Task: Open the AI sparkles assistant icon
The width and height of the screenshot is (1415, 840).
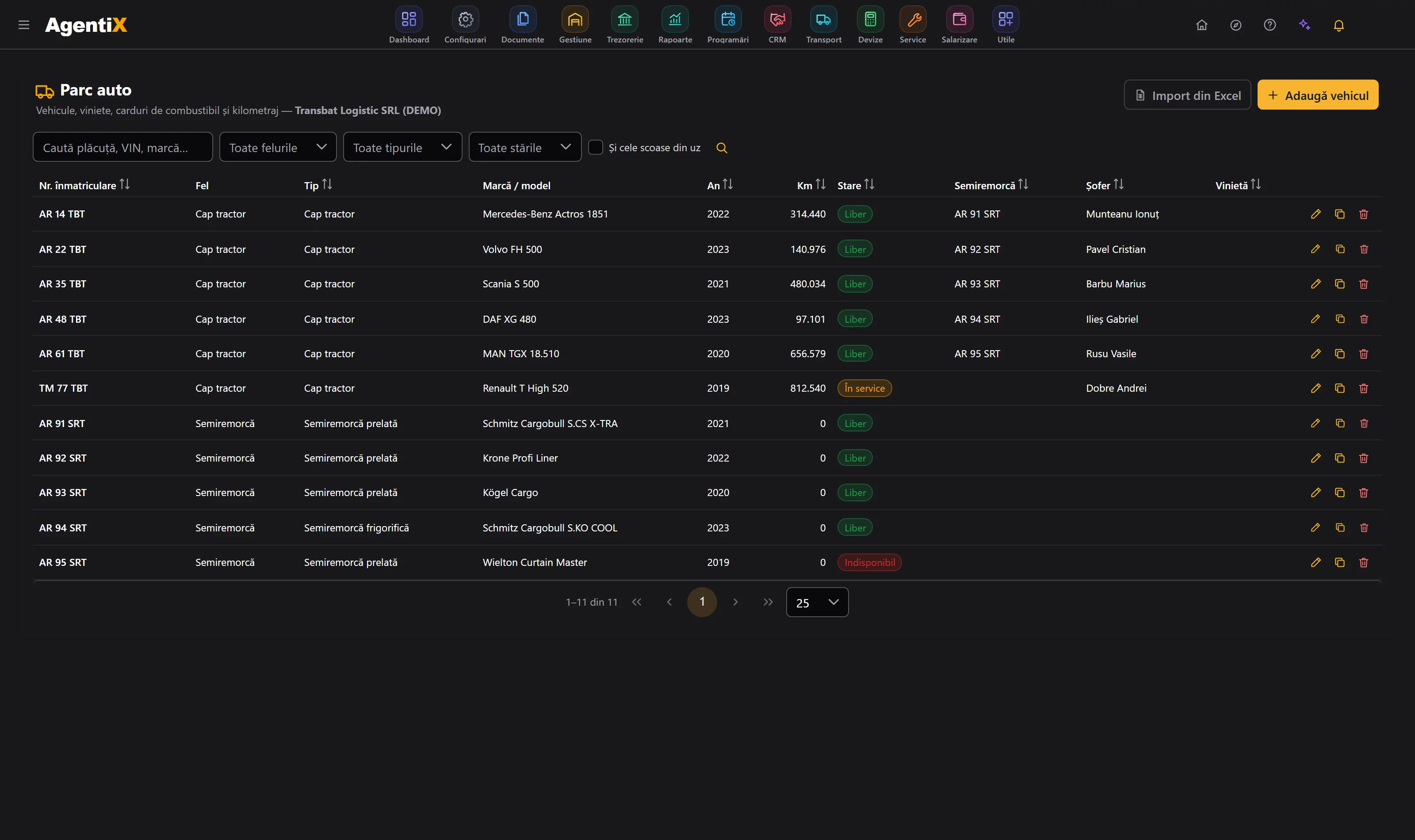Action: tap(1304, 25)
